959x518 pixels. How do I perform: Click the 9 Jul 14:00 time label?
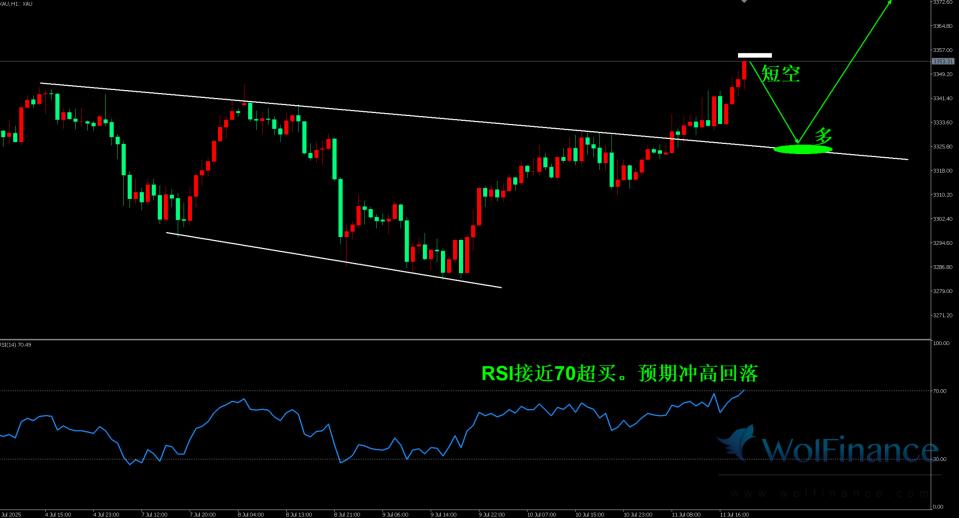coord(444,515)
